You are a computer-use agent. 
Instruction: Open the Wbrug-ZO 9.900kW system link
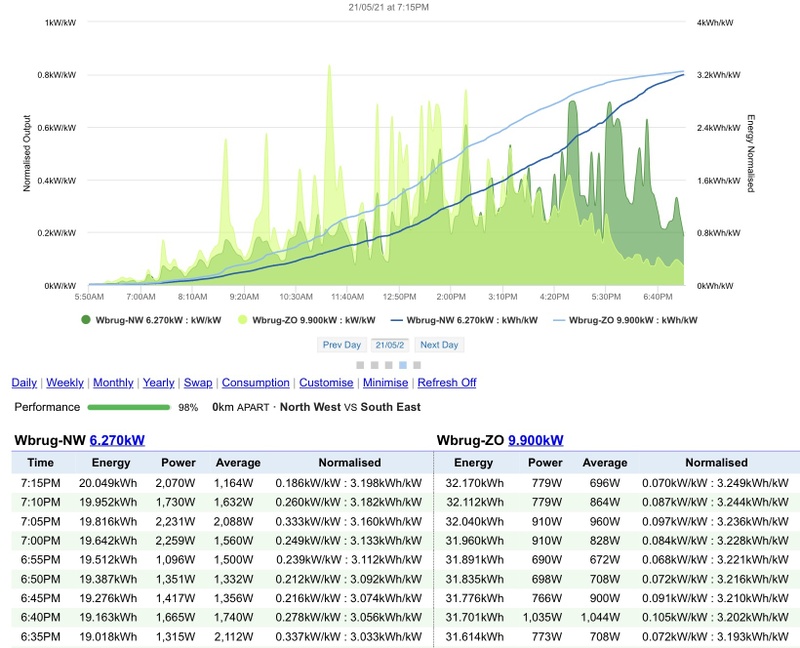[536, 440]
